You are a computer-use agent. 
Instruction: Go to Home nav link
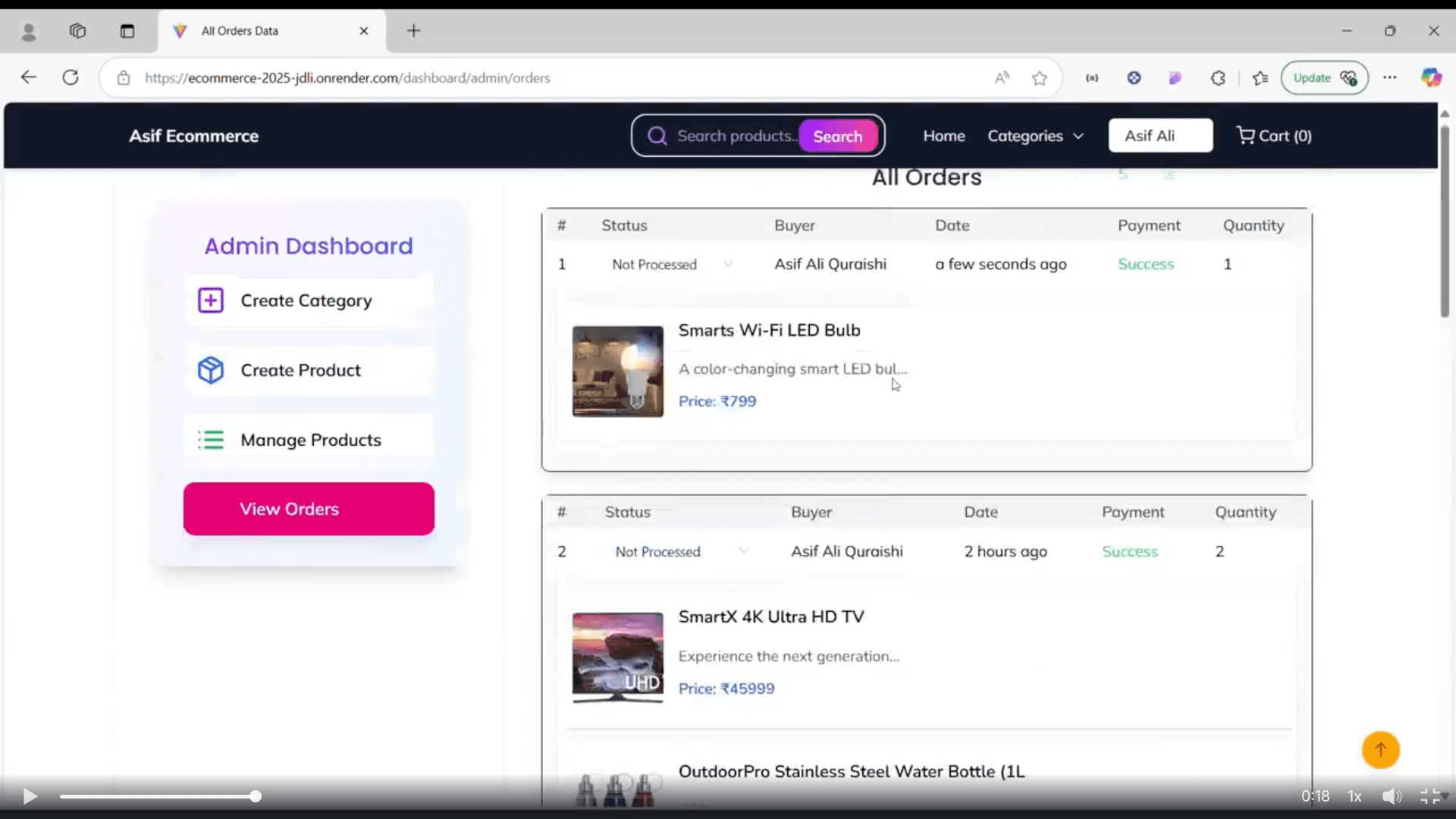944,136
